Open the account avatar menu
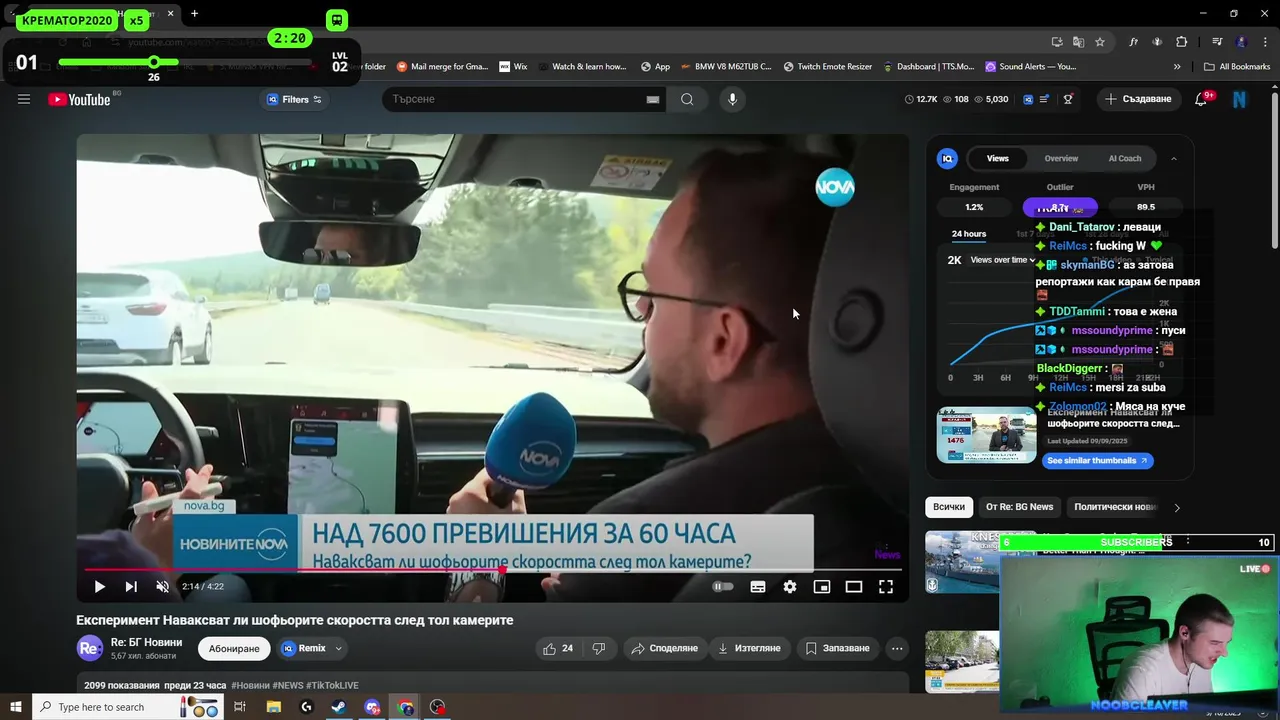Viewport: 1280px width, 720px height. 1240,99
